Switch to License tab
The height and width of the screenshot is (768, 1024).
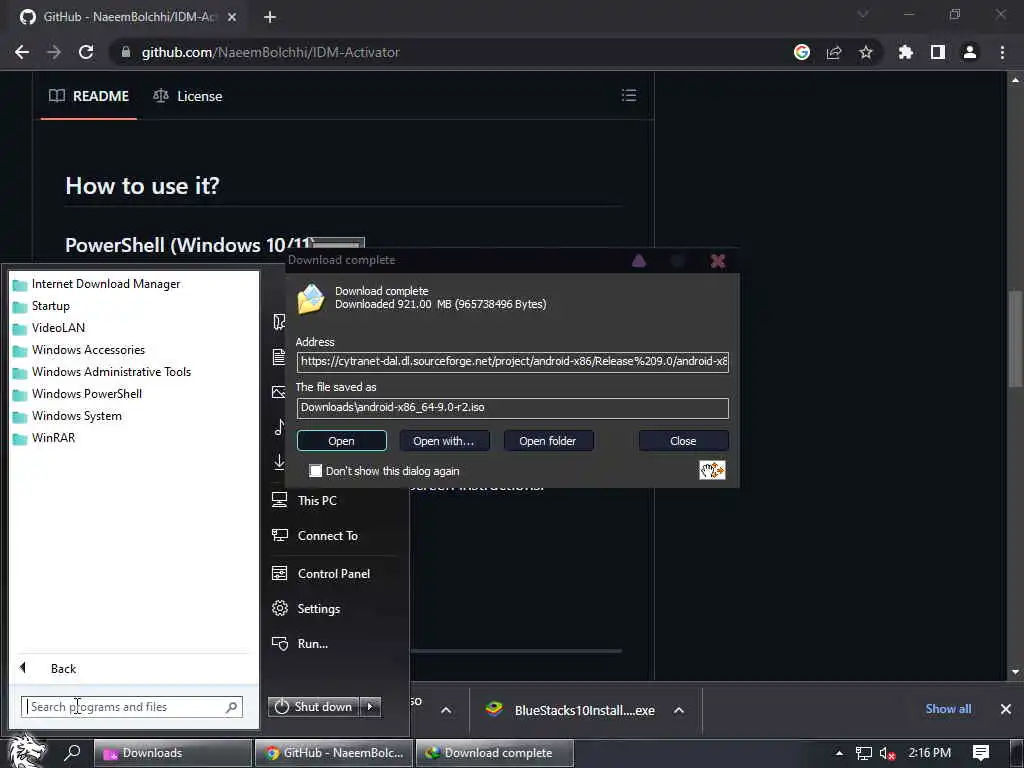pos(187,96)
